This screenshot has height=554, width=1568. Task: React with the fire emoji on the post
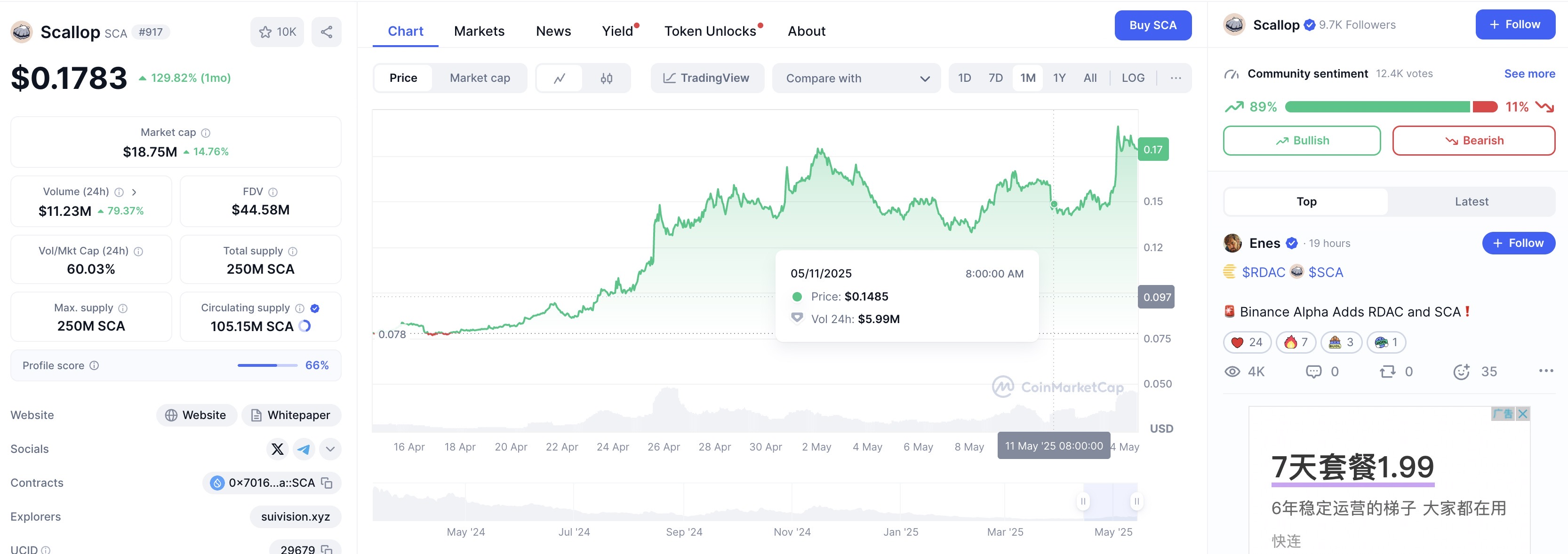click(1296, 342)
